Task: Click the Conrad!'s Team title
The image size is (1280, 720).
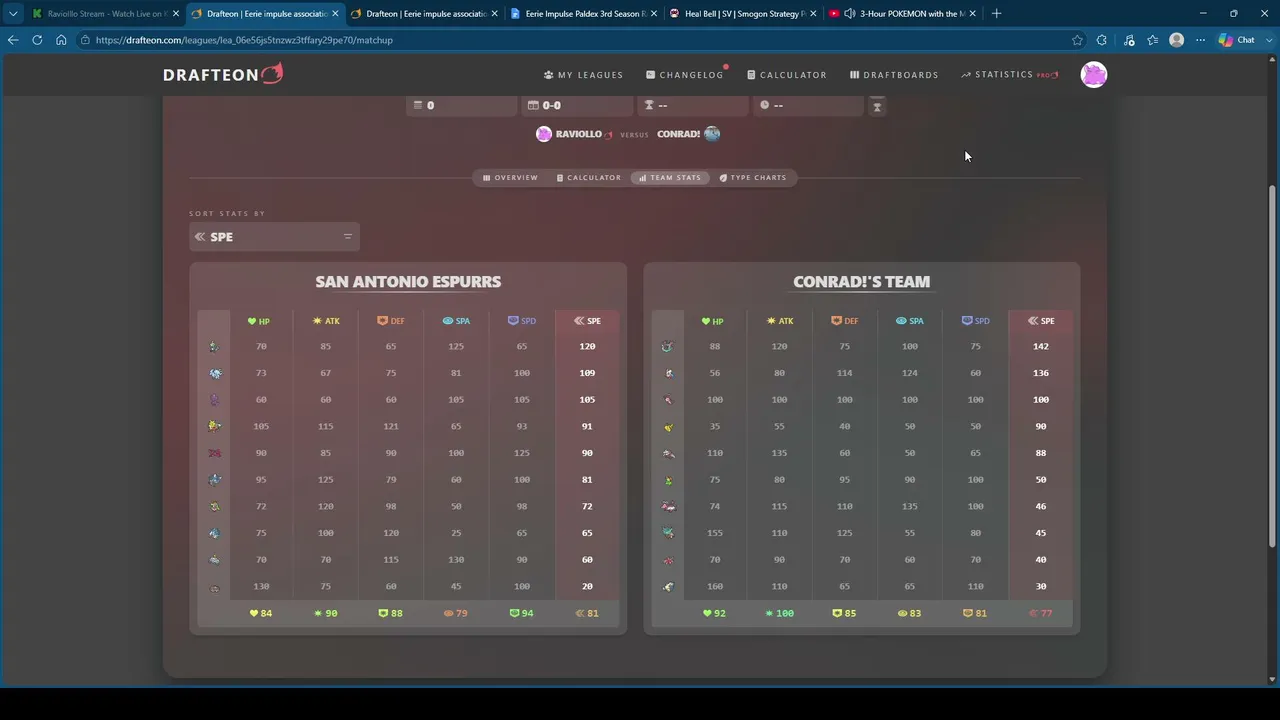Action: pyautogui.click(x=861, y=282)
